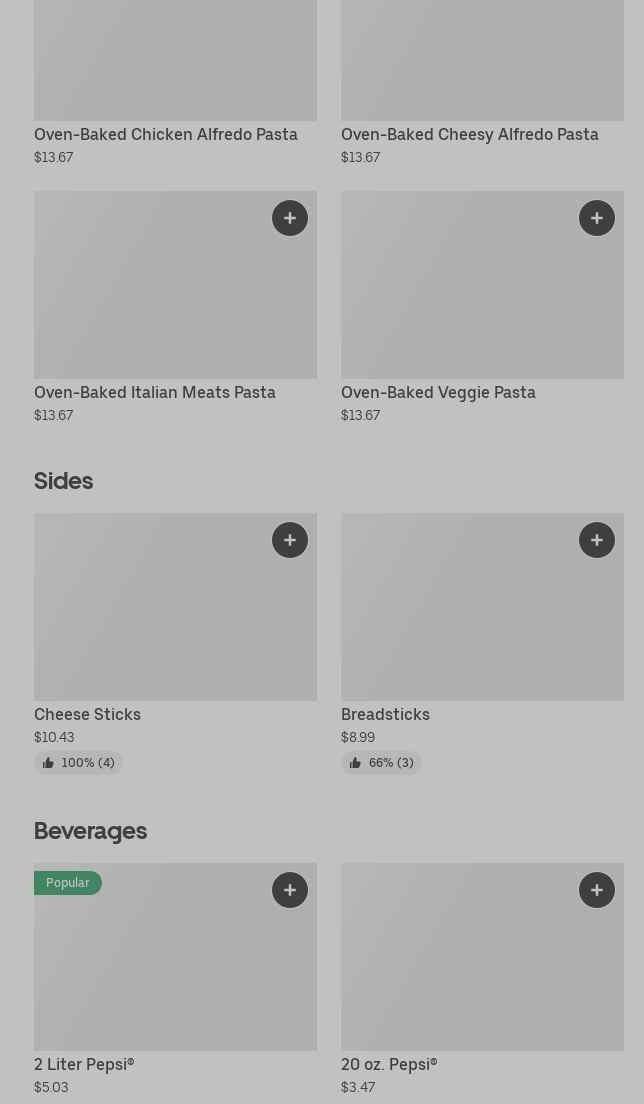The height and width of the screenshot is (1104, 644).
Task: Click thumbs-up rating on Cheese Sticks
Action: point(78,763)
